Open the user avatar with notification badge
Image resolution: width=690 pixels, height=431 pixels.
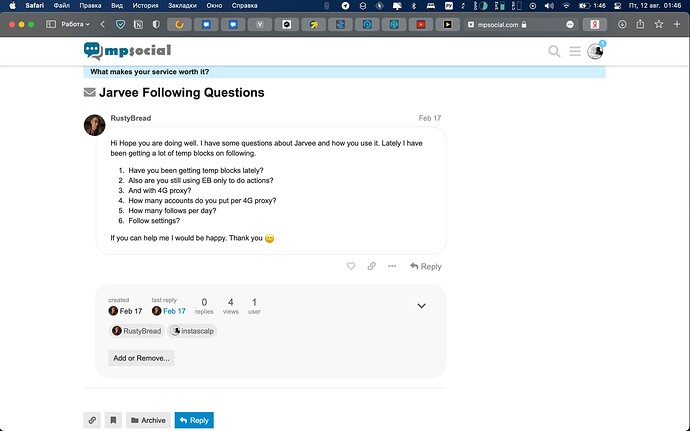point(595,51)
